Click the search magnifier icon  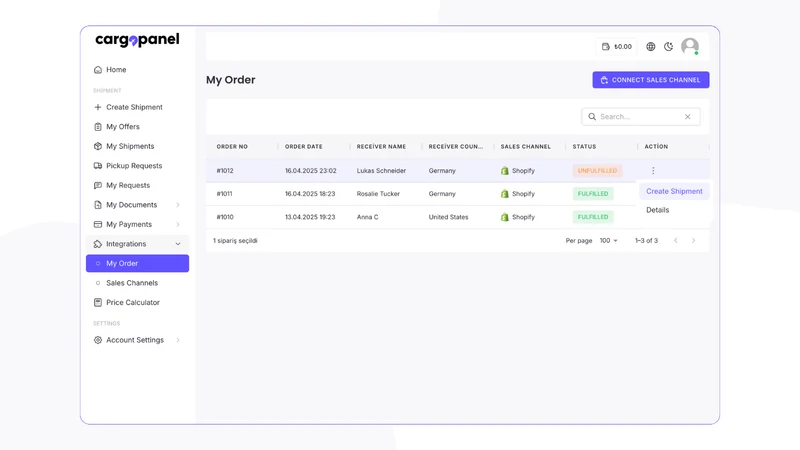tap(592, 117)
